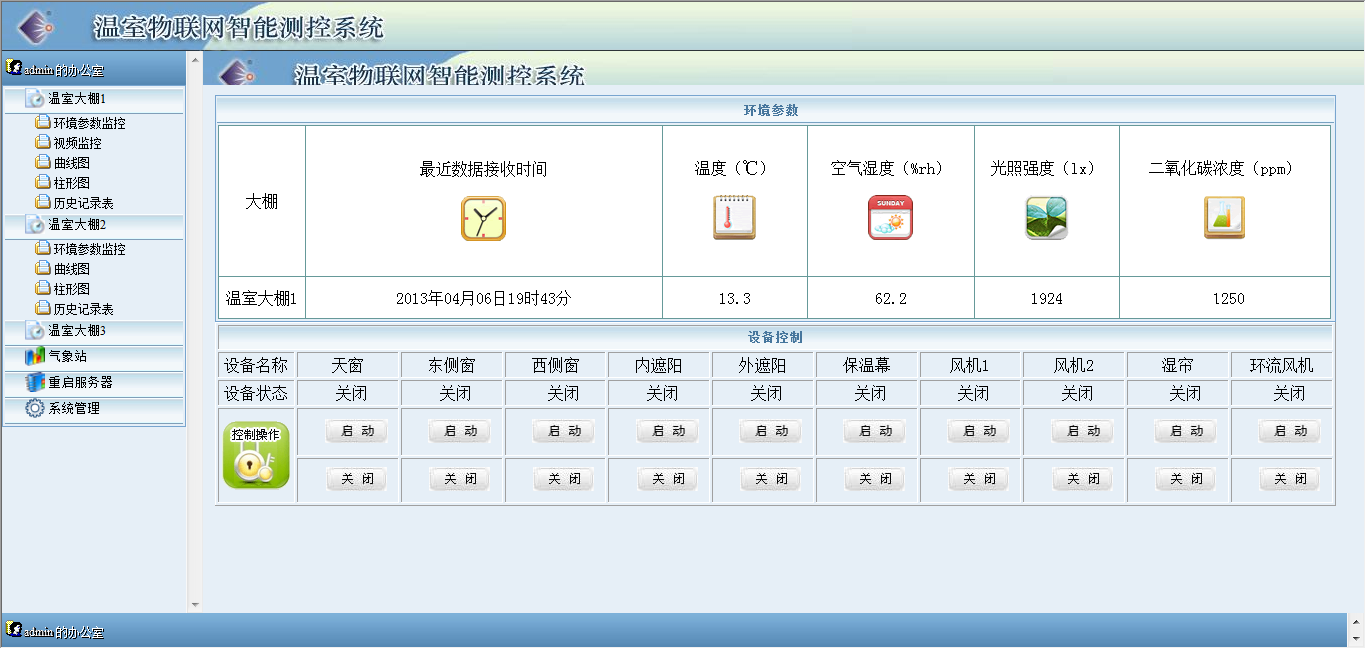Open the 气象站 weather station item
Viewport: 1366px width, 649px height.
tap(67, 356)
